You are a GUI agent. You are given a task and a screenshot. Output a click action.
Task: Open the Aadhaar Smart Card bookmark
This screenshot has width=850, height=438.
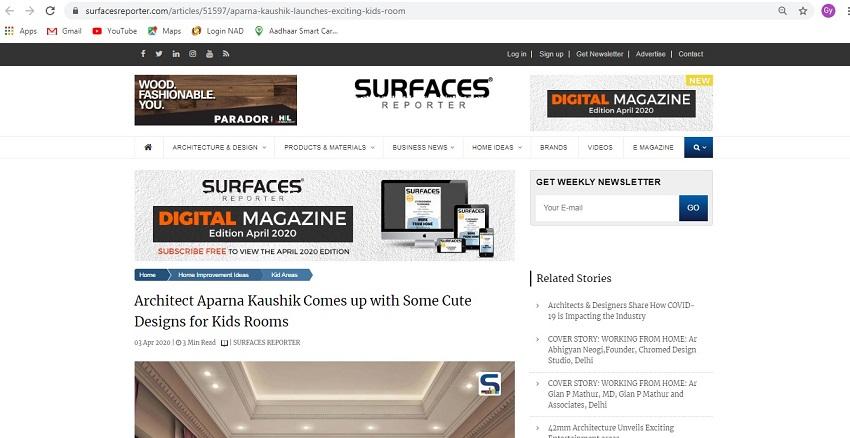296,31
